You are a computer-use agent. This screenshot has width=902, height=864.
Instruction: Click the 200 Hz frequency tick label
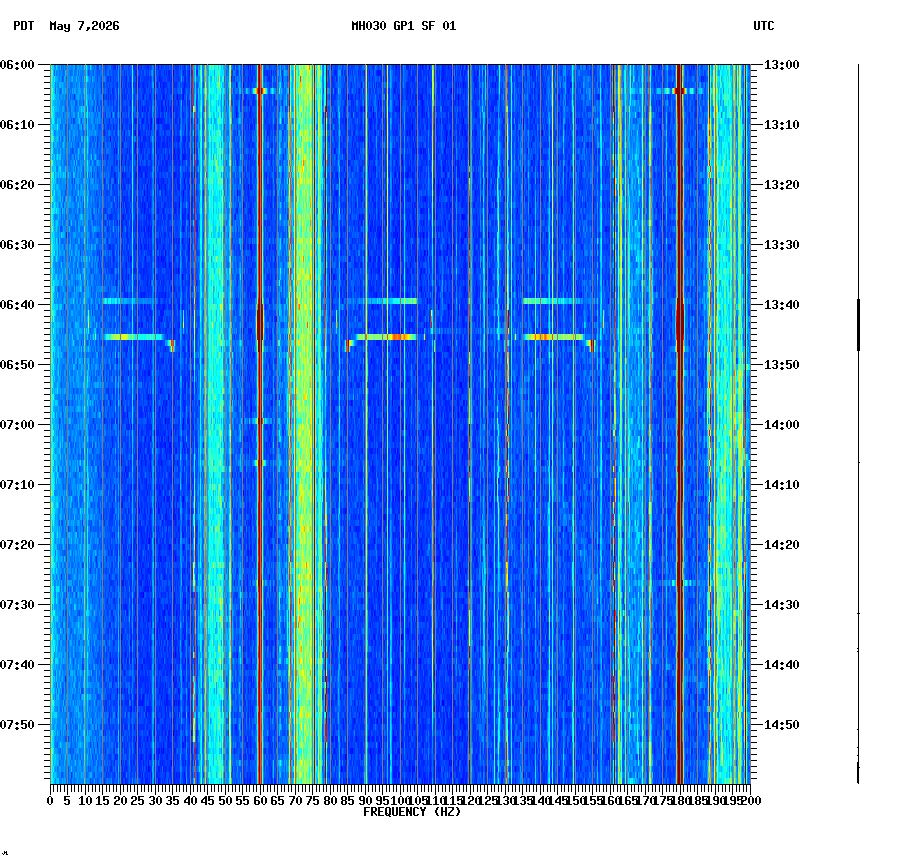[x=751, y=801]
